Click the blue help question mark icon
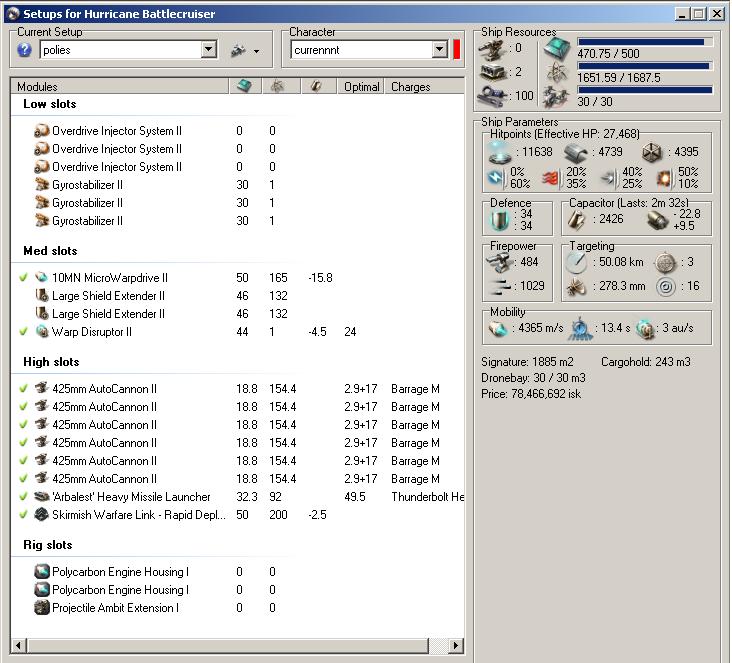 24,50
